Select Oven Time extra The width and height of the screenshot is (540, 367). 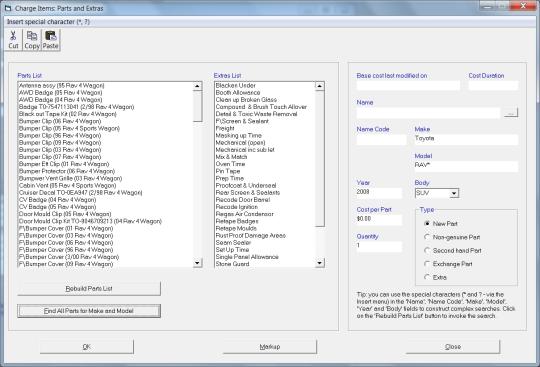230,164
